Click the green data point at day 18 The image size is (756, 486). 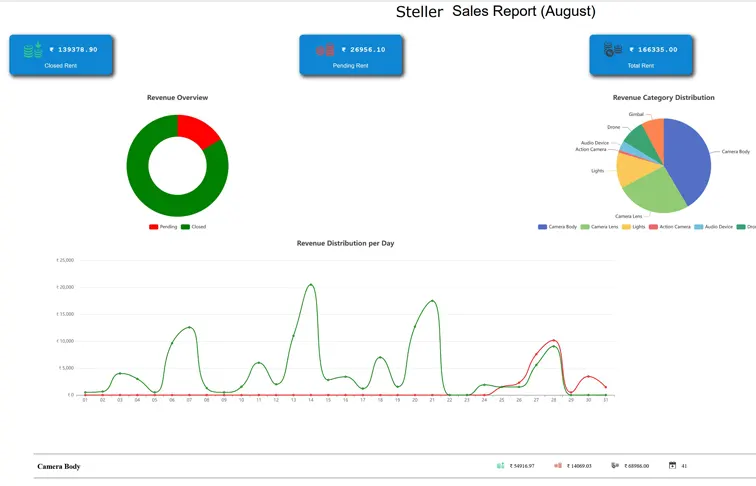point(380,357)
